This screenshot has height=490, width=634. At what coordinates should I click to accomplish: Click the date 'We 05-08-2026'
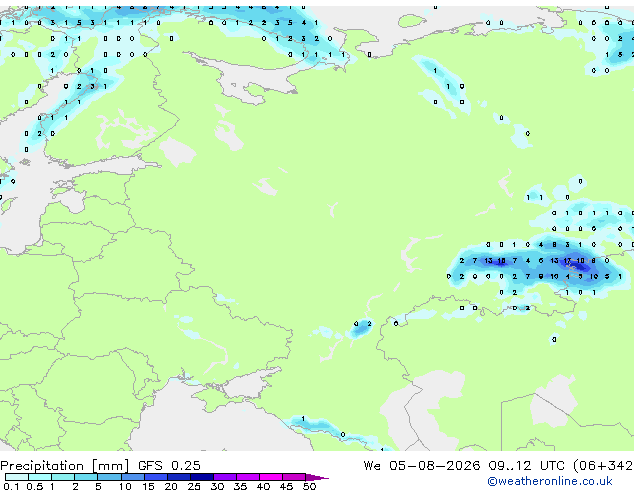point(422,466)
